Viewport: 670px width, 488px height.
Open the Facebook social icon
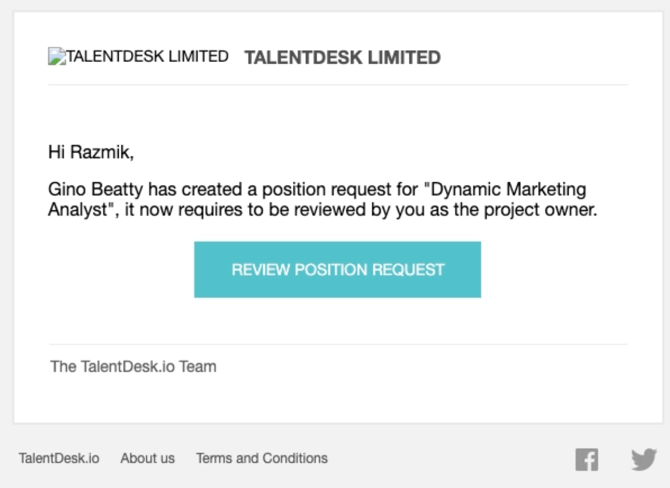(587, 459)
